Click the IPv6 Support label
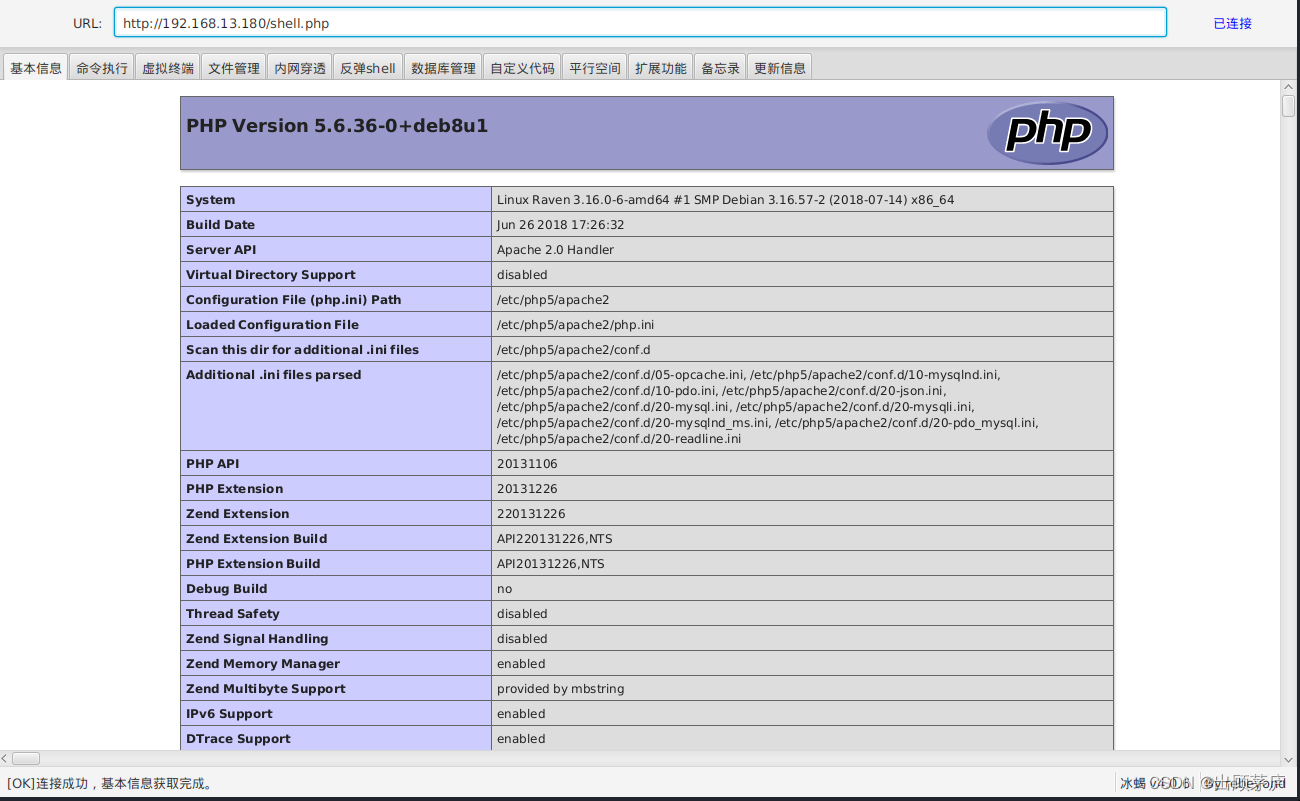The width and height of the screenshot is (1300, 801). [229, 714]
